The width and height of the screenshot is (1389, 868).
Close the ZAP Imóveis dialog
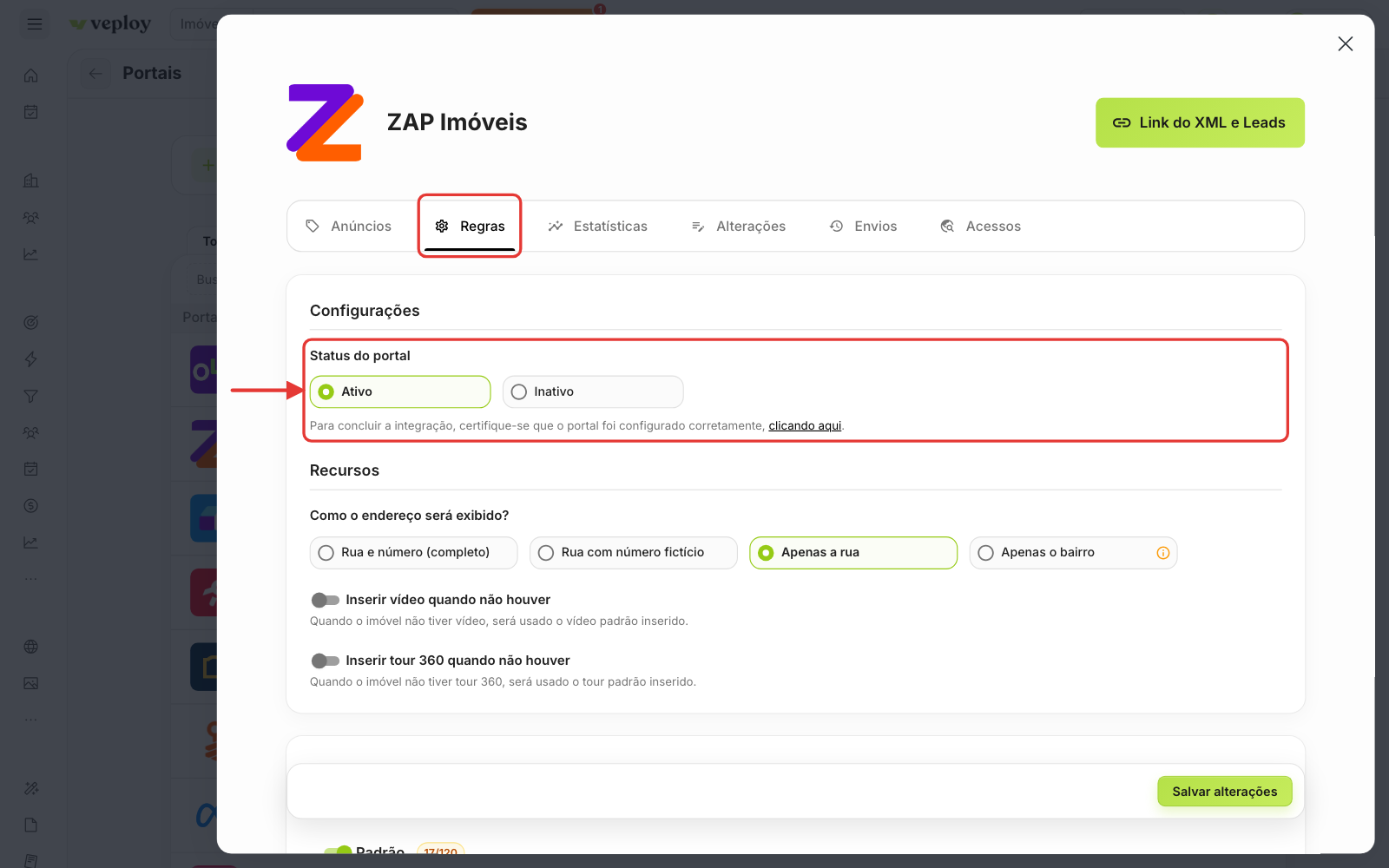pos(1346,43)
